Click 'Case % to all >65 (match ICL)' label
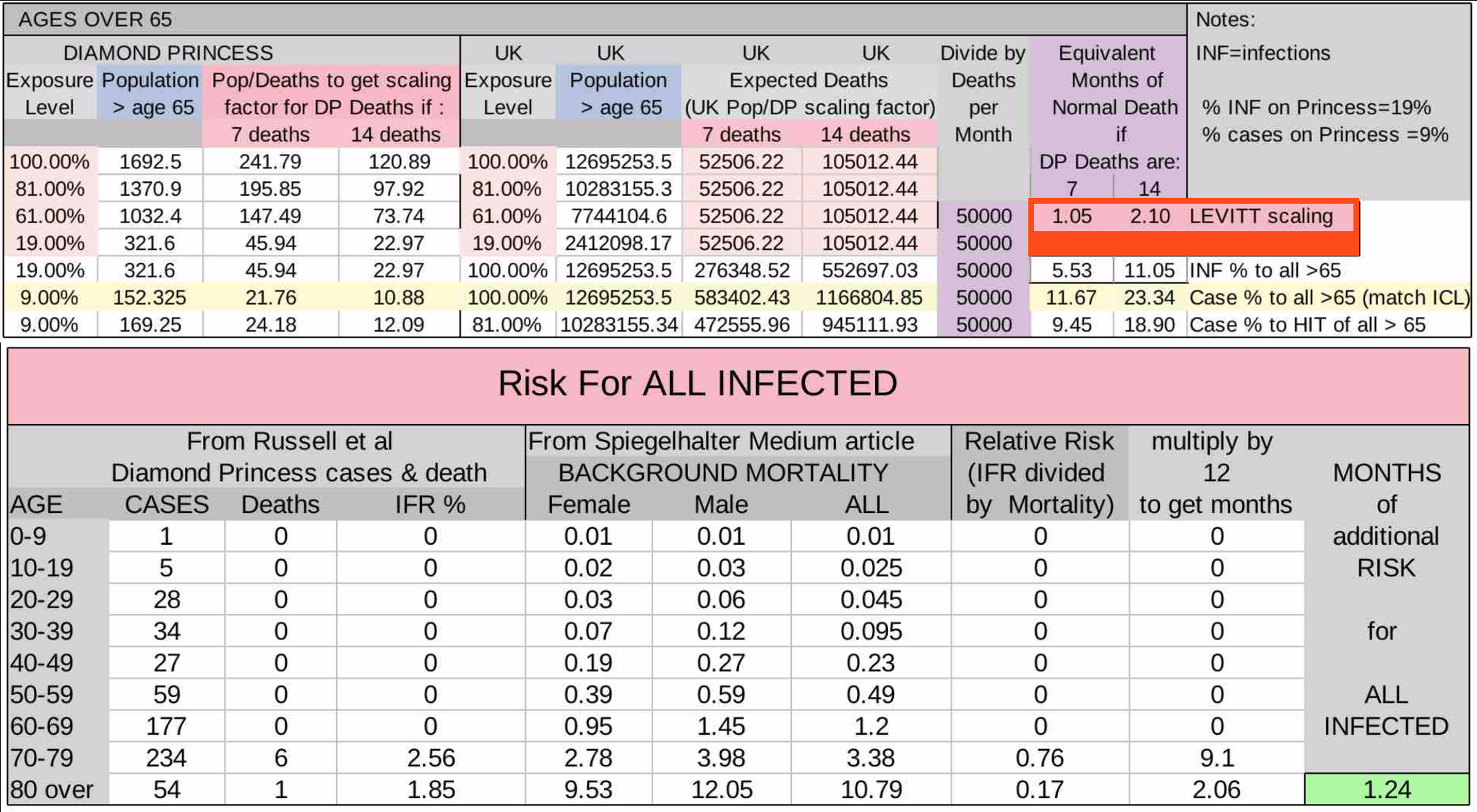This screenshot has width=1477, height=812. tap(1330, 298)
